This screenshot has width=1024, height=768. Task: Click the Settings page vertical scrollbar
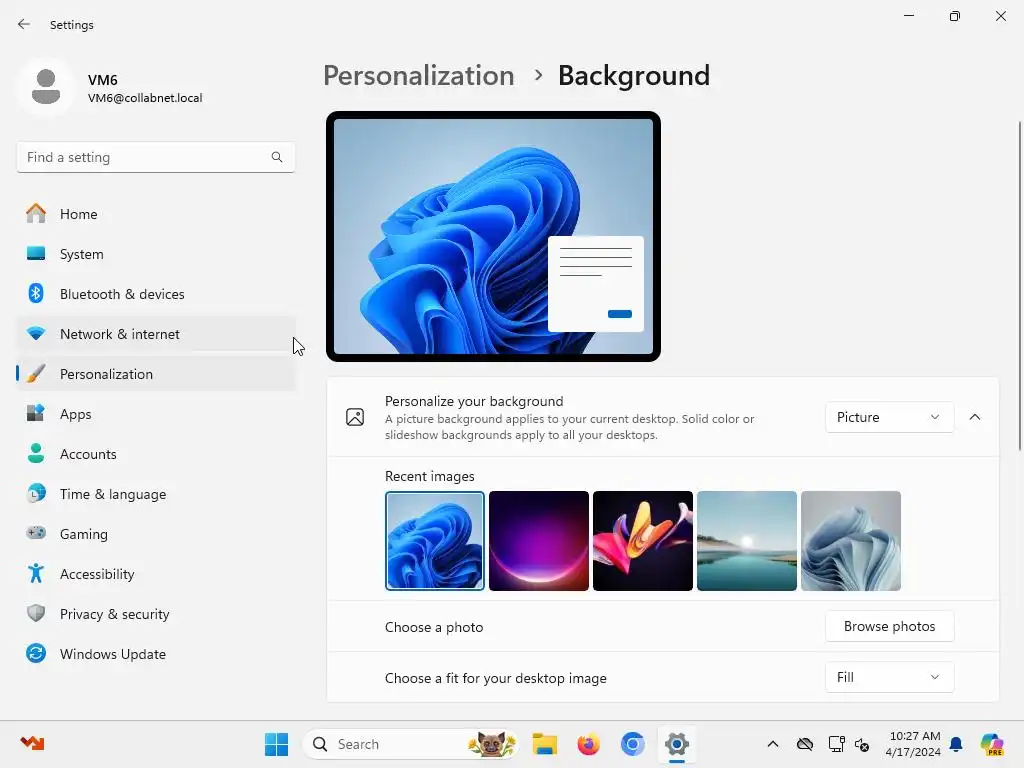[1019, 285]
